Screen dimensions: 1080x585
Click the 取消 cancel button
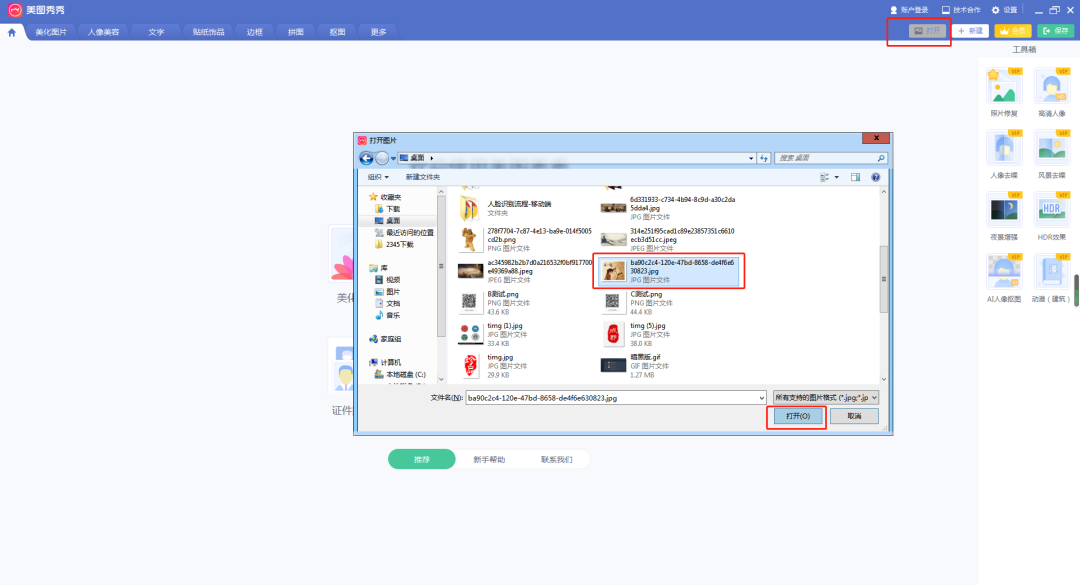coord(854,416)
